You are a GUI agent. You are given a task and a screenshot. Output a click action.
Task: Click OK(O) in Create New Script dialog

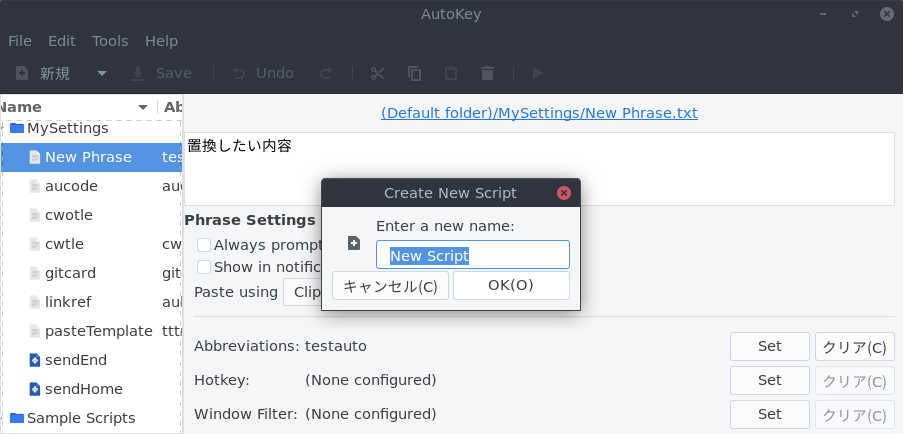[511, 285]
